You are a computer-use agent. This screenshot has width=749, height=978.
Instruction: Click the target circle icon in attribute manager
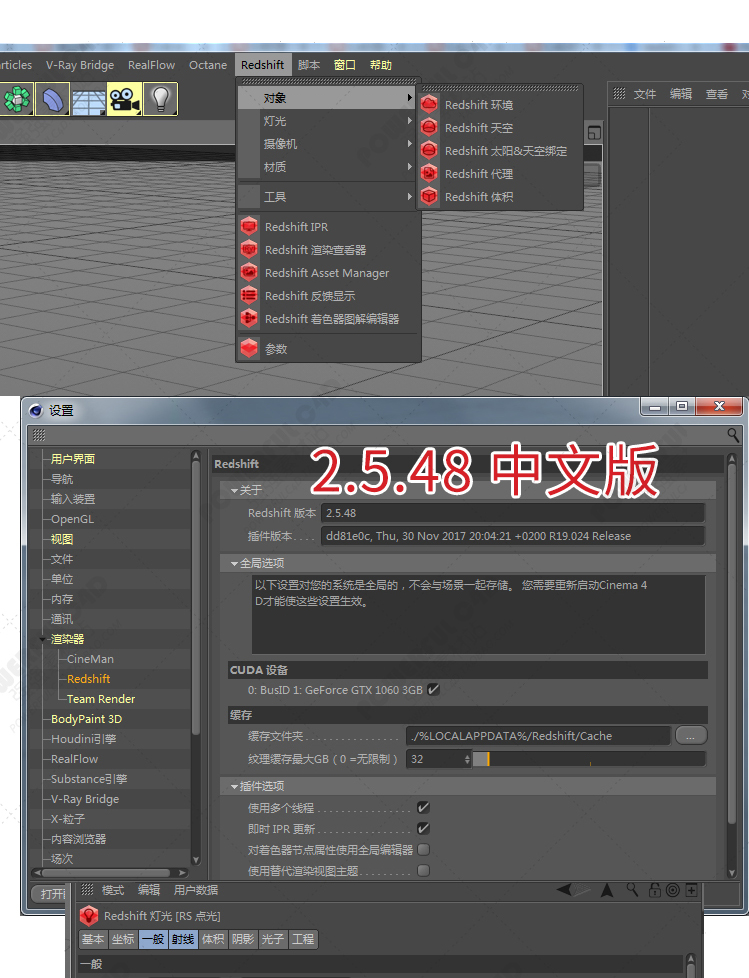click(x=672, y=890)
